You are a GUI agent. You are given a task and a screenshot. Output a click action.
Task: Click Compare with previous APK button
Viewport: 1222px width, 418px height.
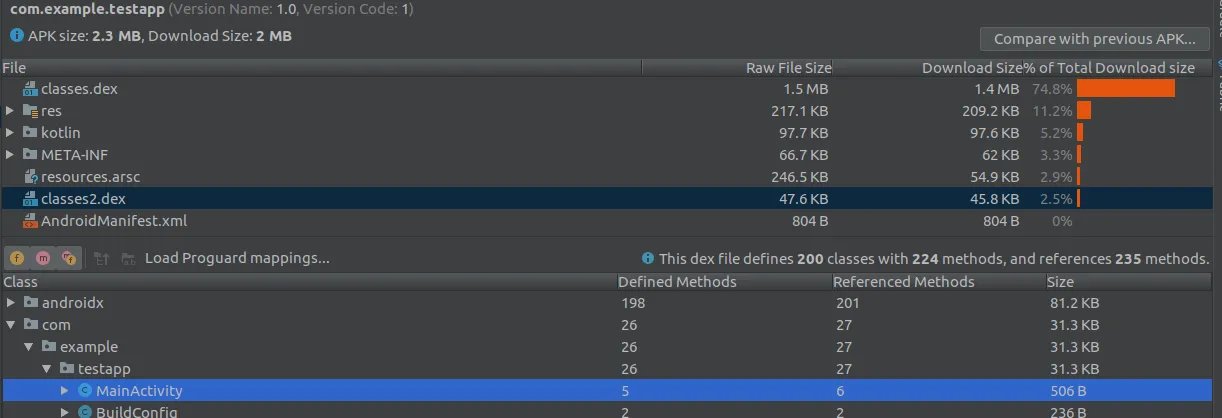1095,40
